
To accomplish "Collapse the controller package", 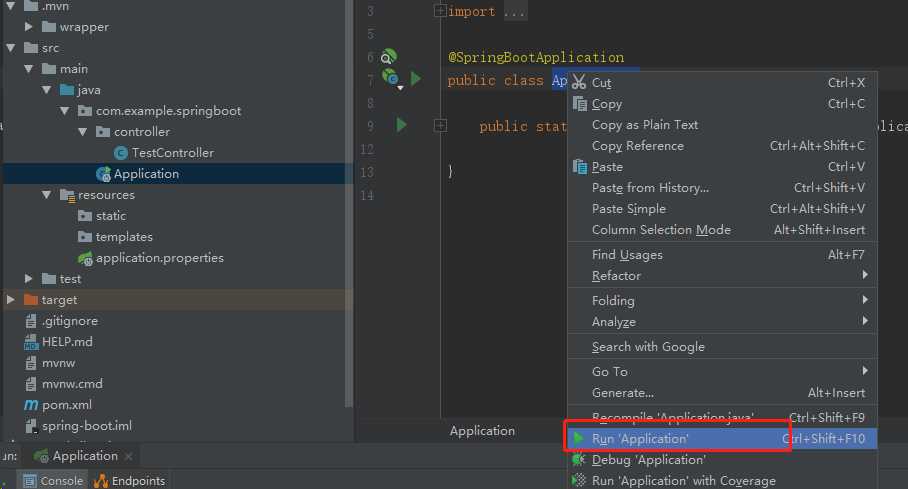I will coord(82,132).
